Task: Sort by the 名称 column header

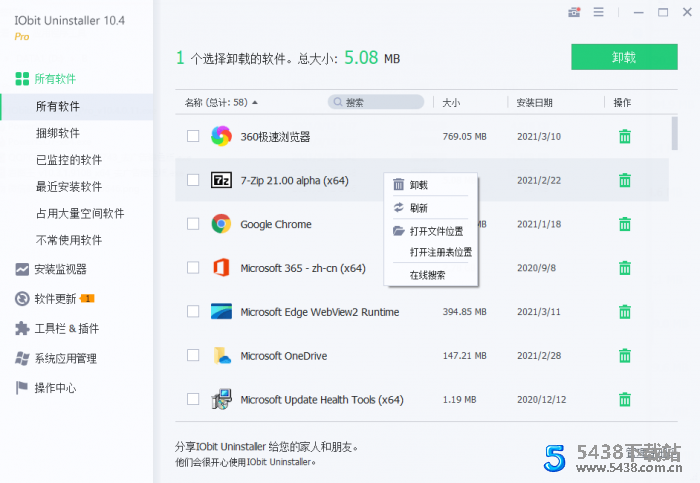Action: (216, 103)
